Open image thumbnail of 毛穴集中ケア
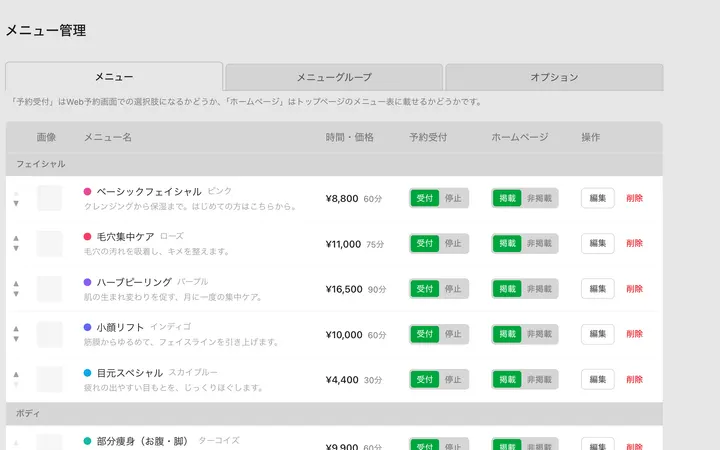 [x=50, y=243]
